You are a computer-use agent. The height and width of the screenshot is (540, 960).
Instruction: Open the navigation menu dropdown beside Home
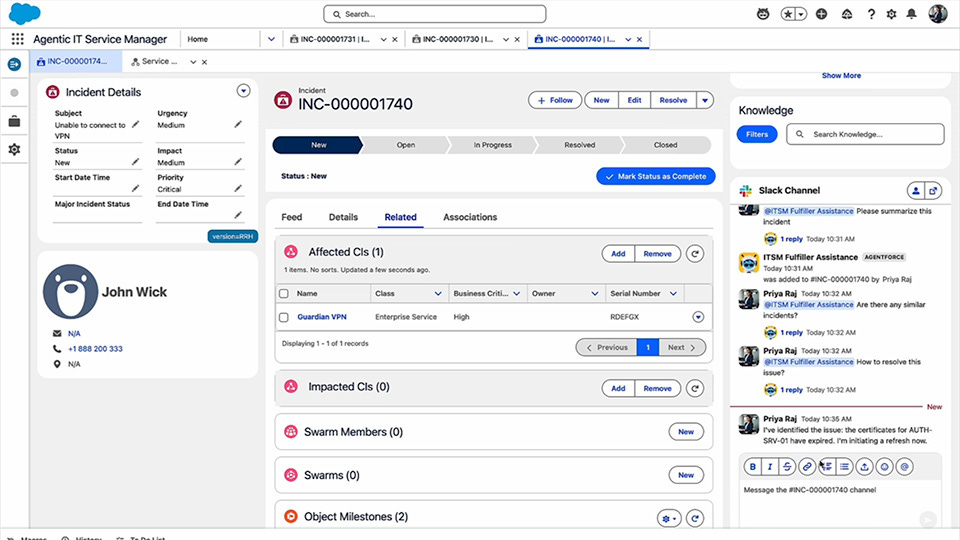[x=271, y=39]
